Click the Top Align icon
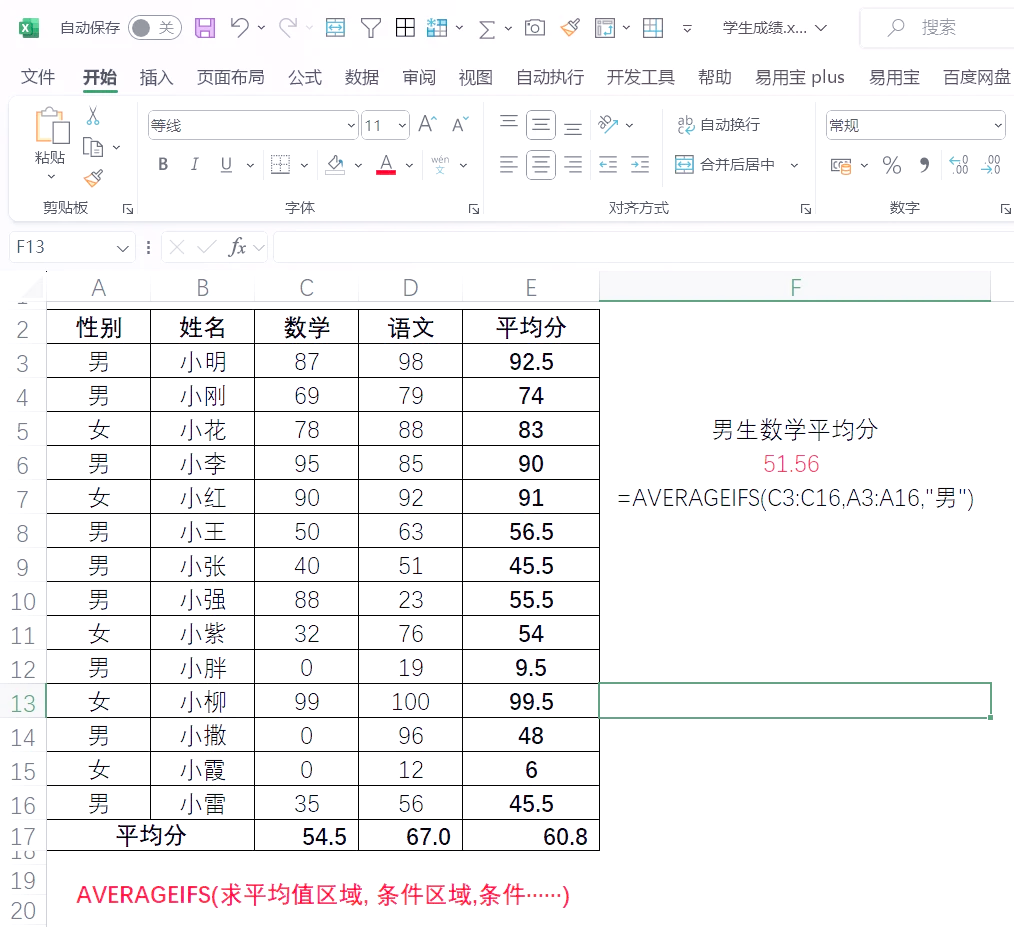Image resolution: width=1014 pixels, height=927 pixels. click(x=509, y=124)
